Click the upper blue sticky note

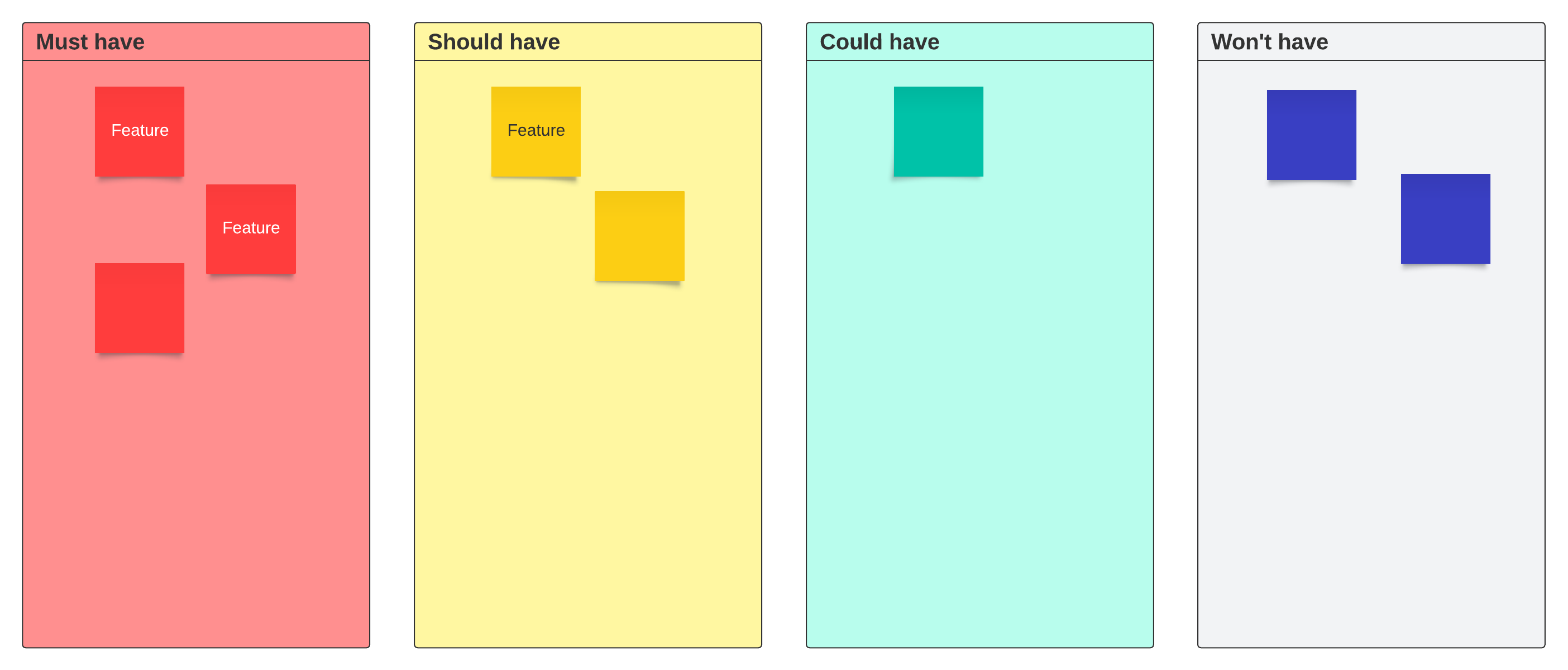tap(1311, 135)
